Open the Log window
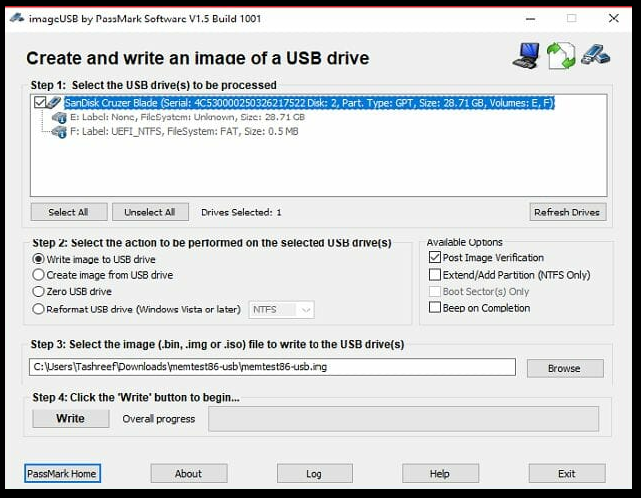Screen dimensions: 641x498 [x=314, y=473]
